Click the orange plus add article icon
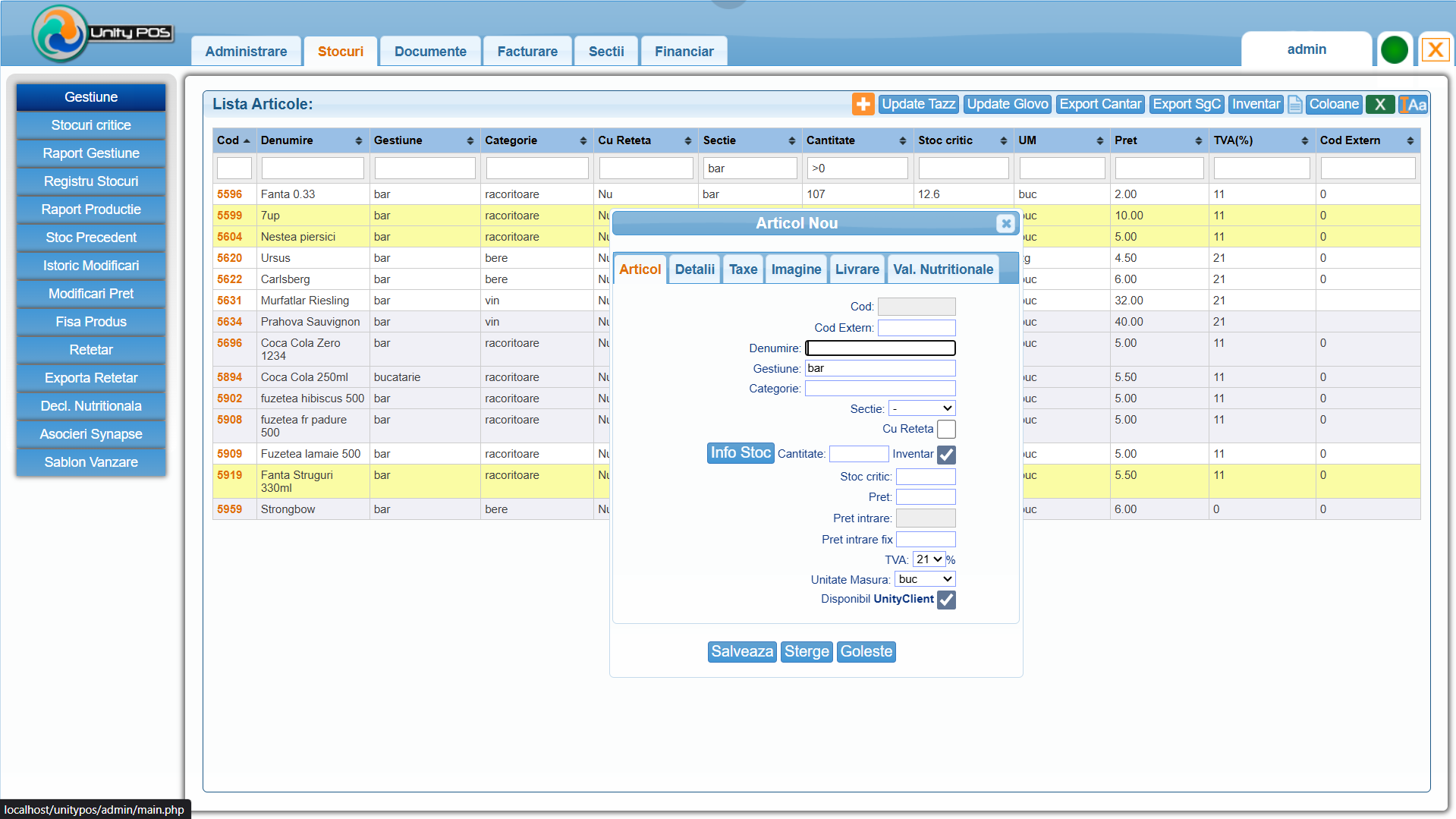Screen dimensions: 1456x819 [x=863, y=104]
